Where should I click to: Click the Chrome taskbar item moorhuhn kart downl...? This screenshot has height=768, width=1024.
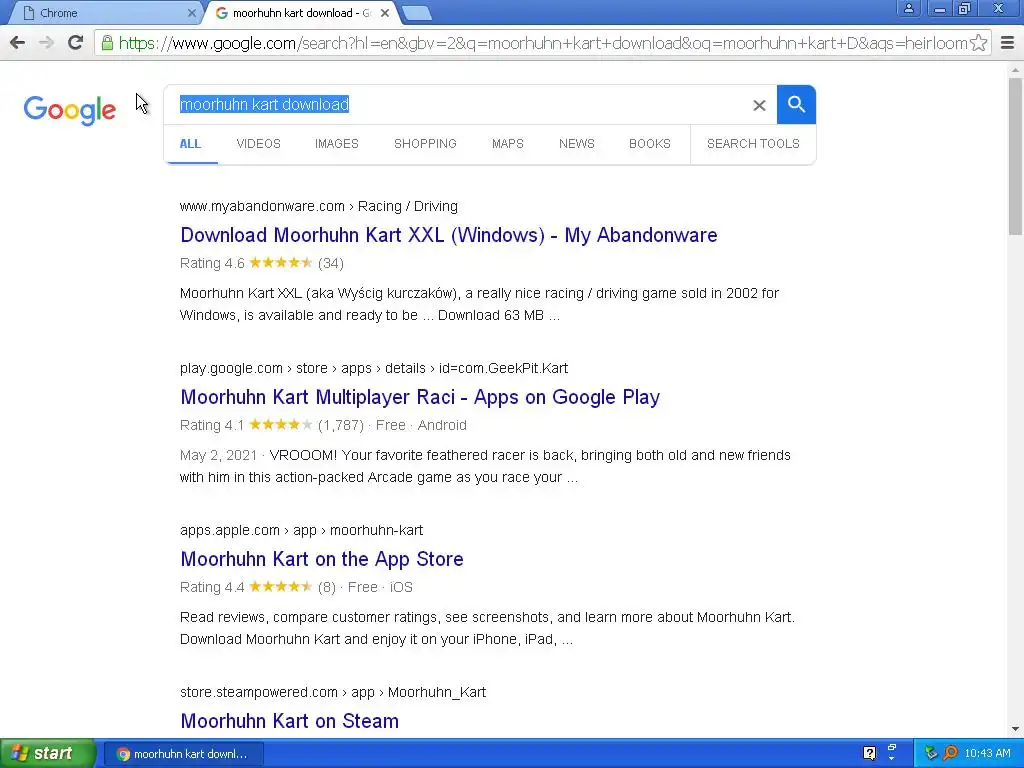[184, 754]
